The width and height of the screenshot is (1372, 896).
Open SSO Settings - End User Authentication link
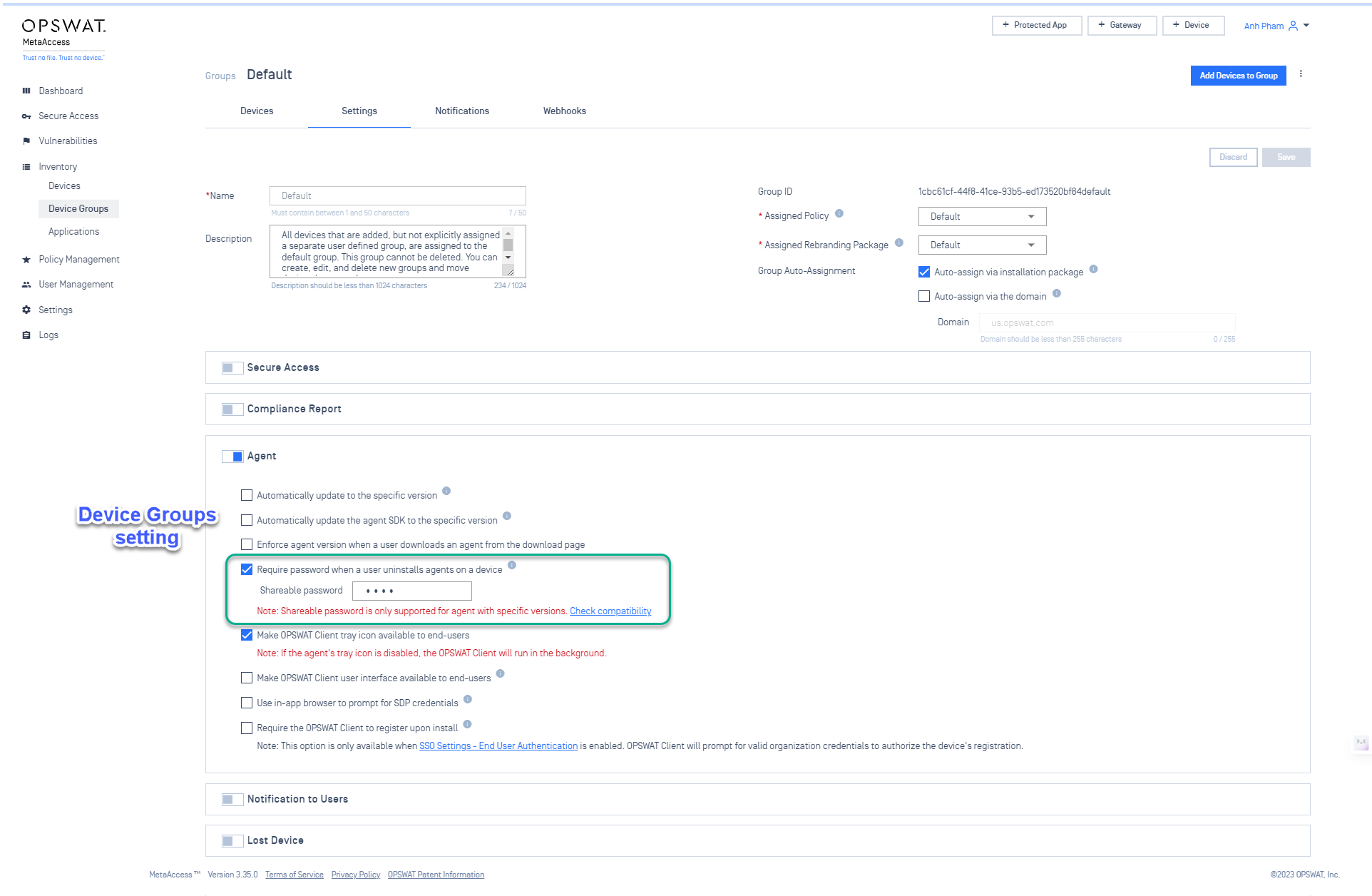[x=498, y=746]
